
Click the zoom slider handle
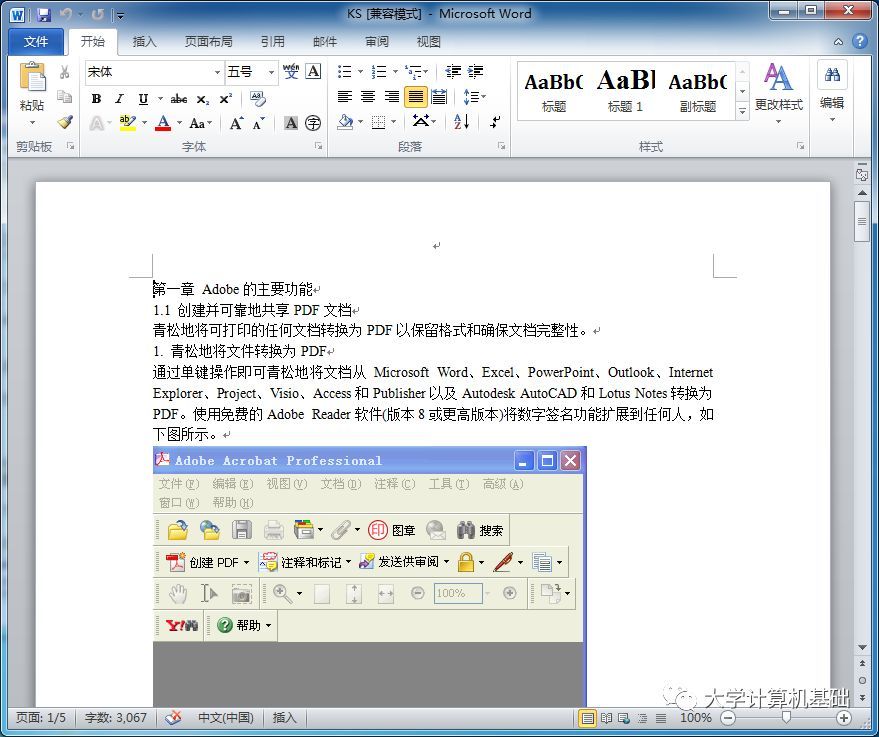point(787,717)
